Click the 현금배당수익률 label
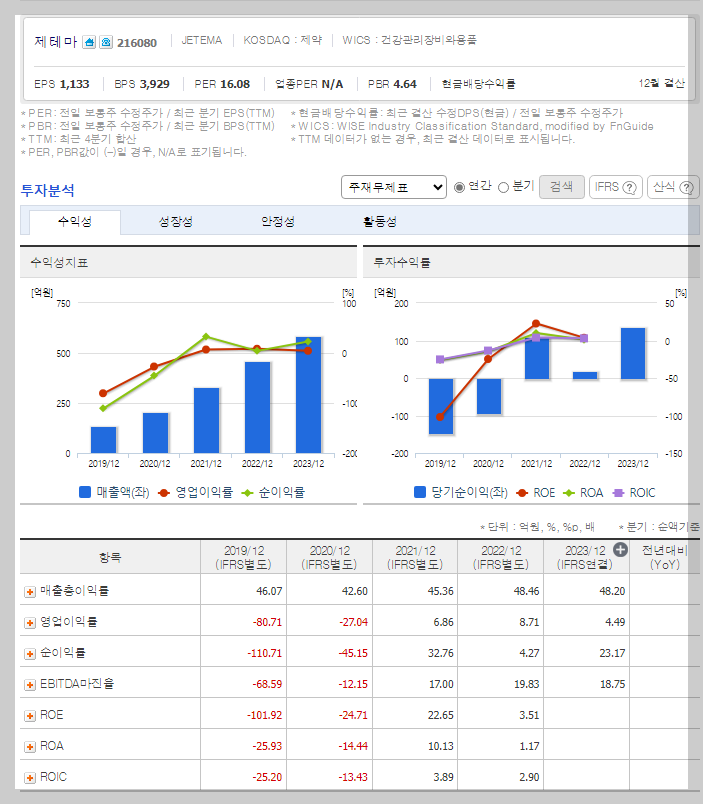 pos(478,84)
